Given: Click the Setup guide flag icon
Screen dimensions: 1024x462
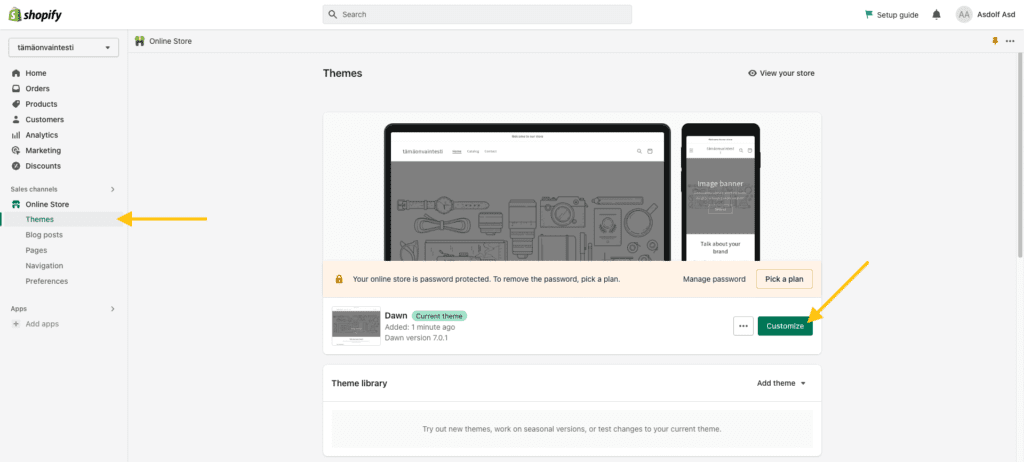Looking at the screenshot, I should click(x=869, y=14).
